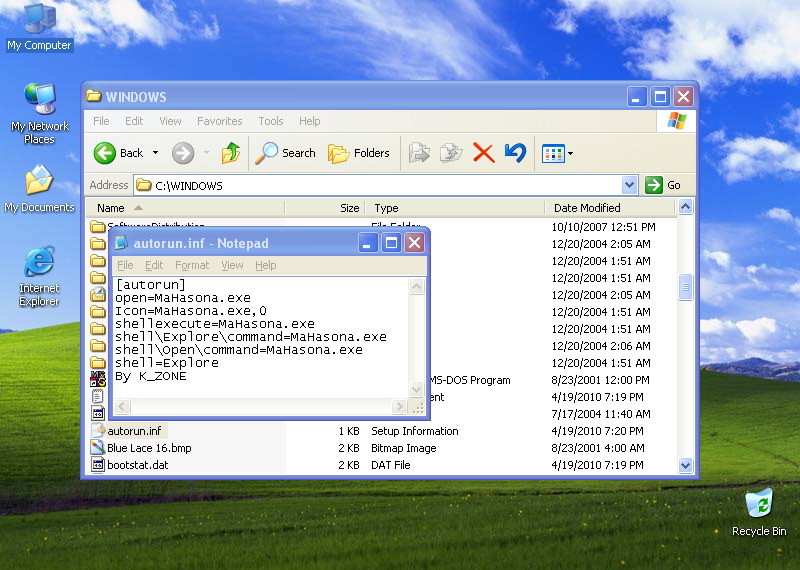Click the Explorer vertical scrollbar thumb

click(685, 287)
